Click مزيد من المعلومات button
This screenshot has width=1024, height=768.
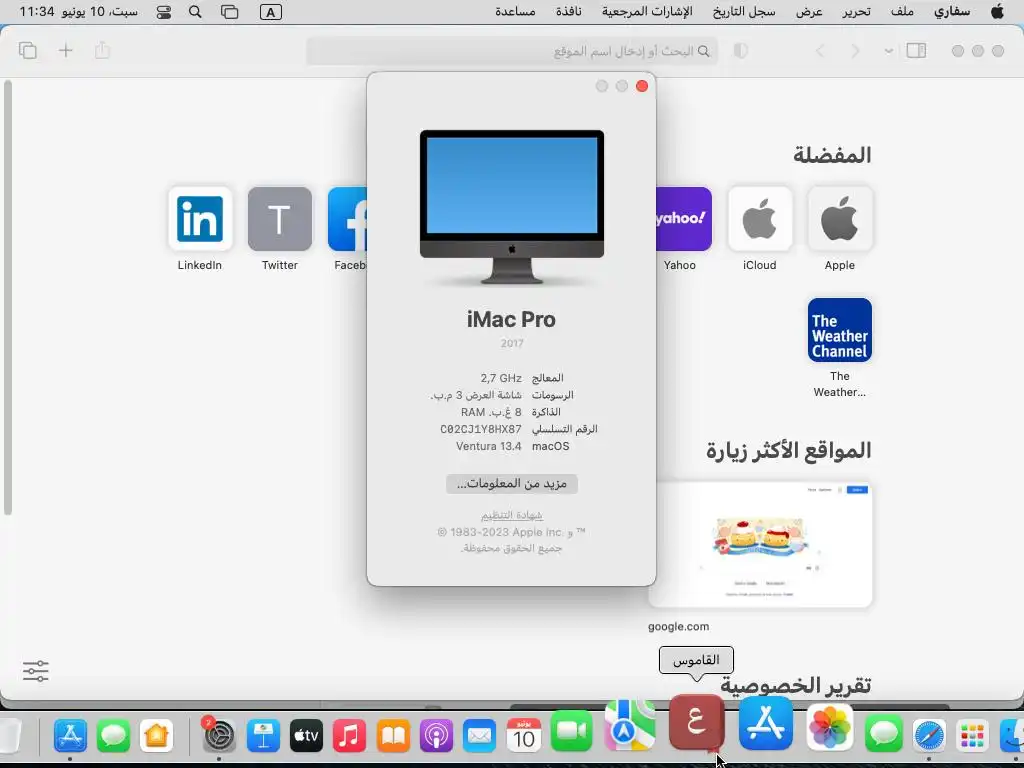[512, 484]
